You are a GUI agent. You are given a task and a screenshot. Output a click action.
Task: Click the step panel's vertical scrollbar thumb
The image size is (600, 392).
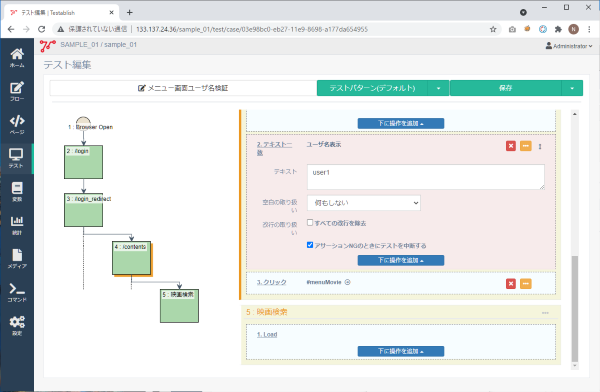pos(574,308)
